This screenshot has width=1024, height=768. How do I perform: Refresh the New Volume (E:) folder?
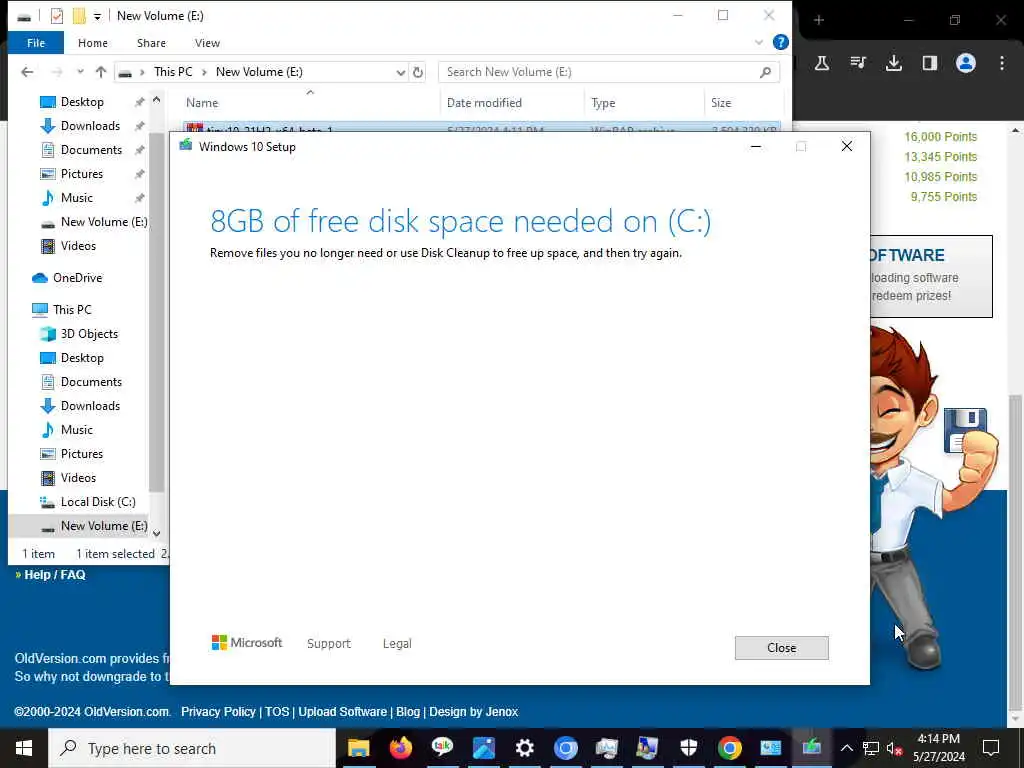[x=418, y=72]
